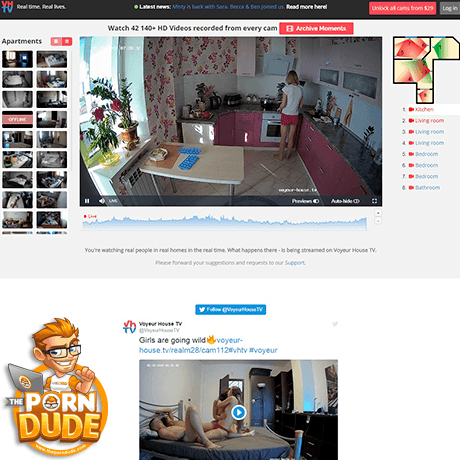Screen dimensions: 460x460
Task: Click the LIVE indicator in player controls
Action: click(113, 201)
